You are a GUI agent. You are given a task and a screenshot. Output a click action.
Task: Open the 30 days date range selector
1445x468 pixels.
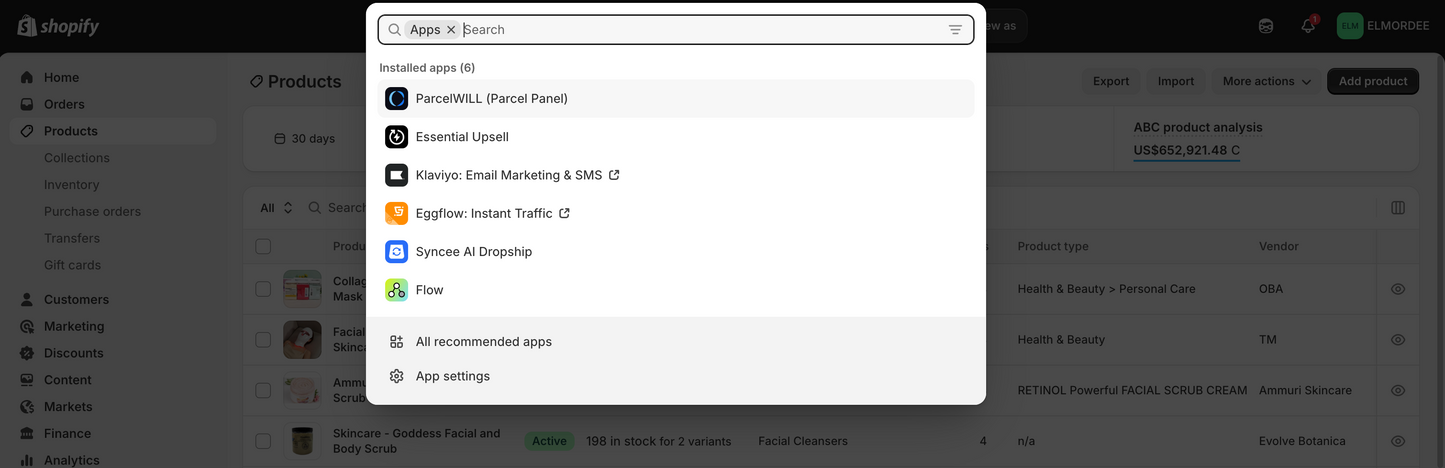click(x=305, y=139)
